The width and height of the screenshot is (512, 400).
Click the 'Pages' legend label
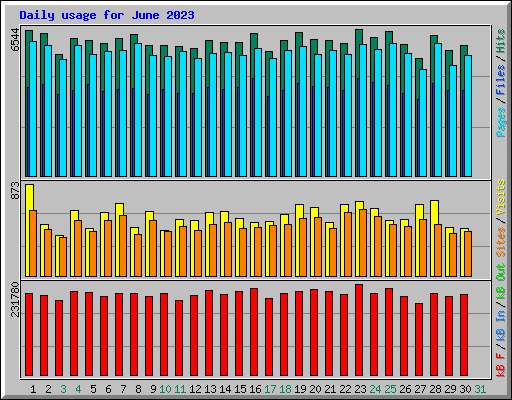coord(501,122)
